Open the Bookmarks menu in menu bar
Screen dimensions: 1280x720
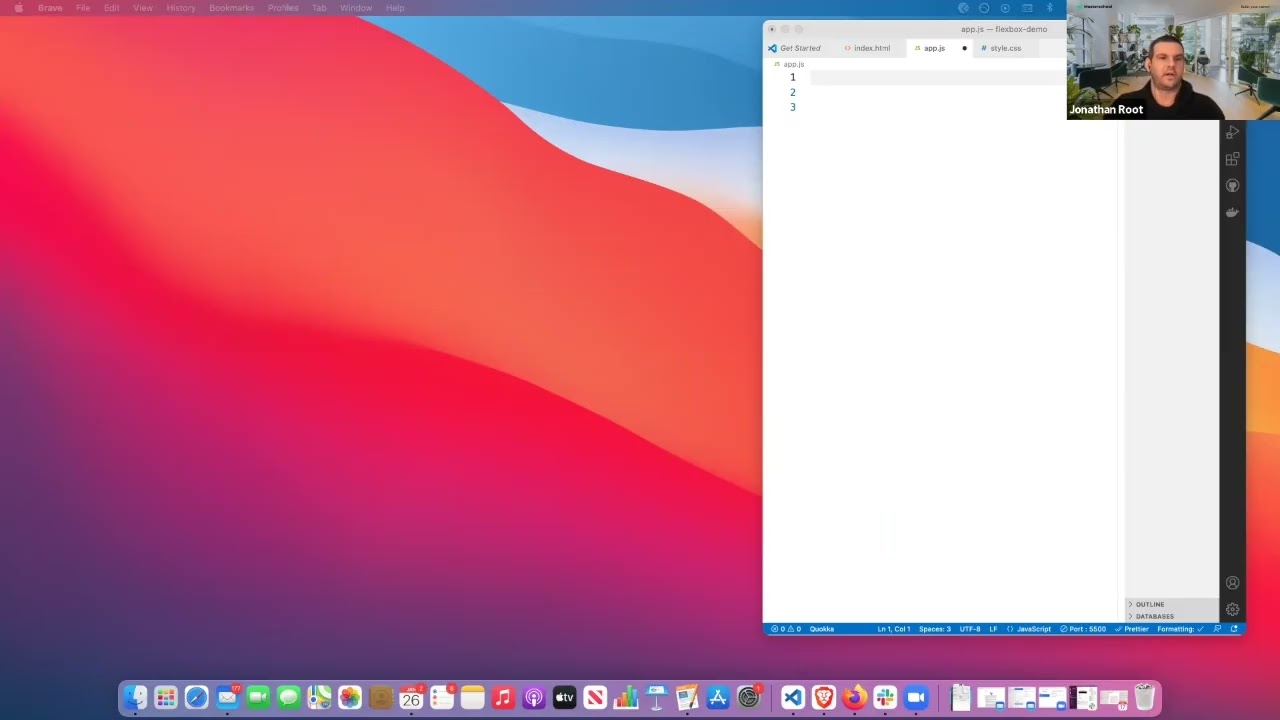(231, 8)
